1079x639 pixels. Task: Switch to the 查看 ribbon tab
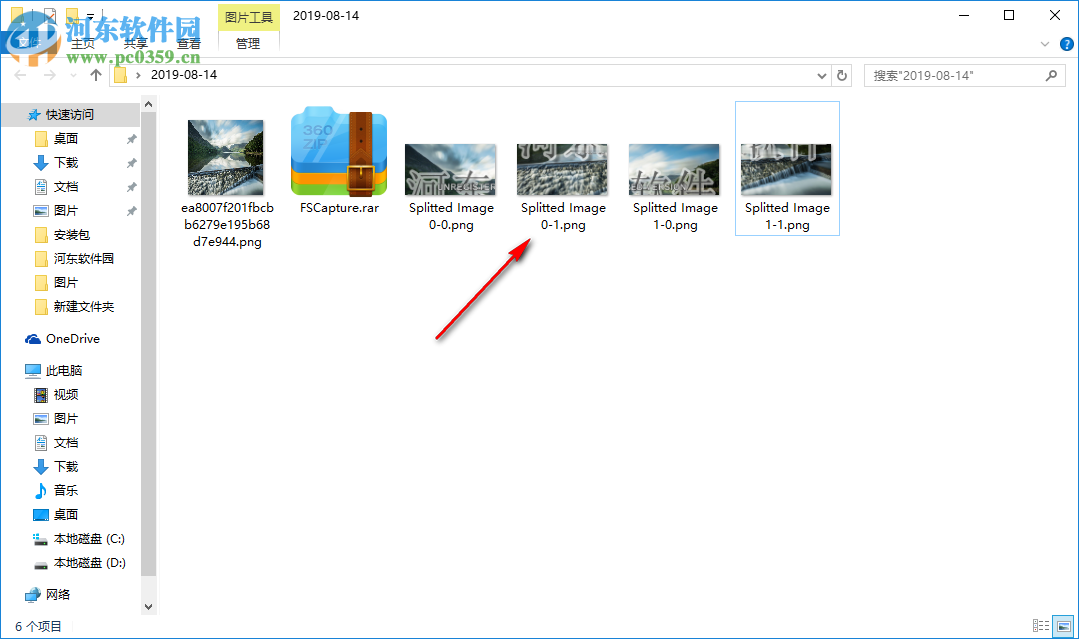pyautogui.click(x=189, y=43)
